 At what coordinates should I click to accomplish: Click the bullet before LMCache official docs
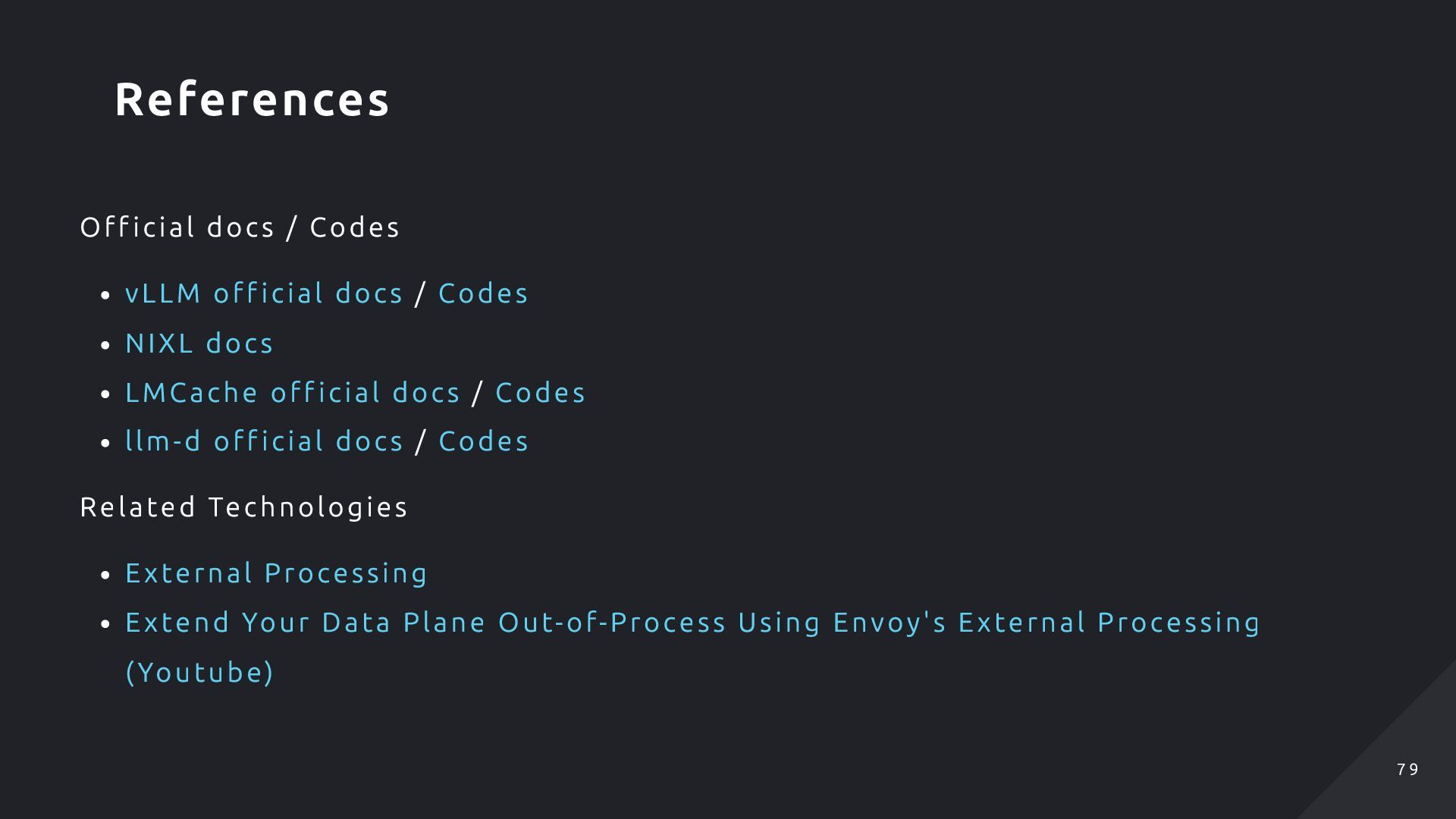point(105,395)
